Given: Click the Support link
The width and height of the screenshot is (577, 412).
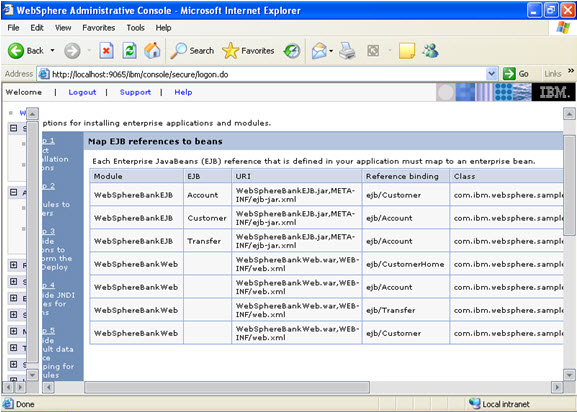Looking at the screenshot, I should click(135, 92).
